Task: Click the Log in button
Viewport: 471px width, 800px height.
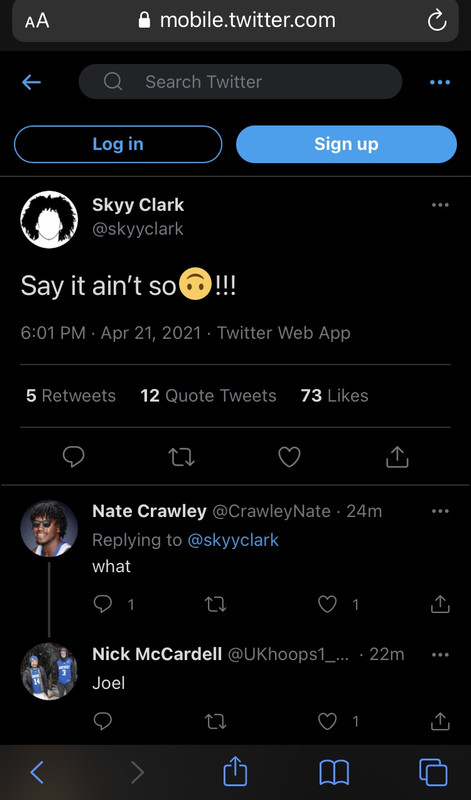Action: pyautogui.click(x=118, y=144)
